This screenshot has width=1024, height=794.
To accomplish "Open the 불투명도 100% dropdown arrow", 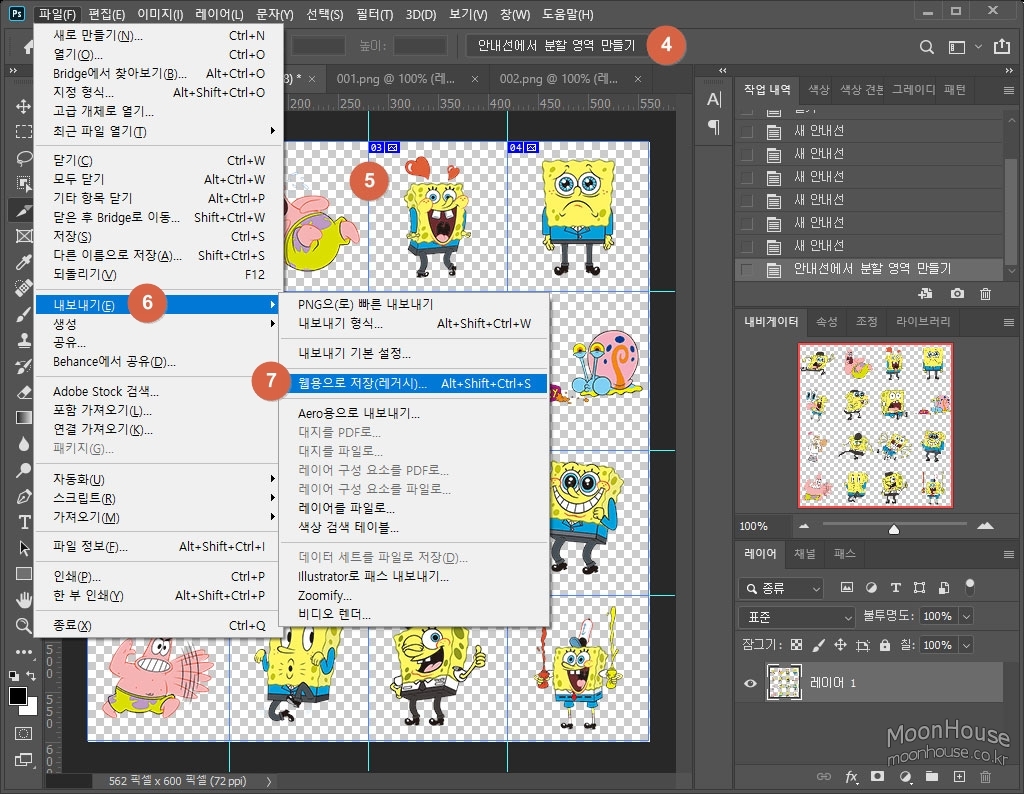I will (x=967, y=616).
